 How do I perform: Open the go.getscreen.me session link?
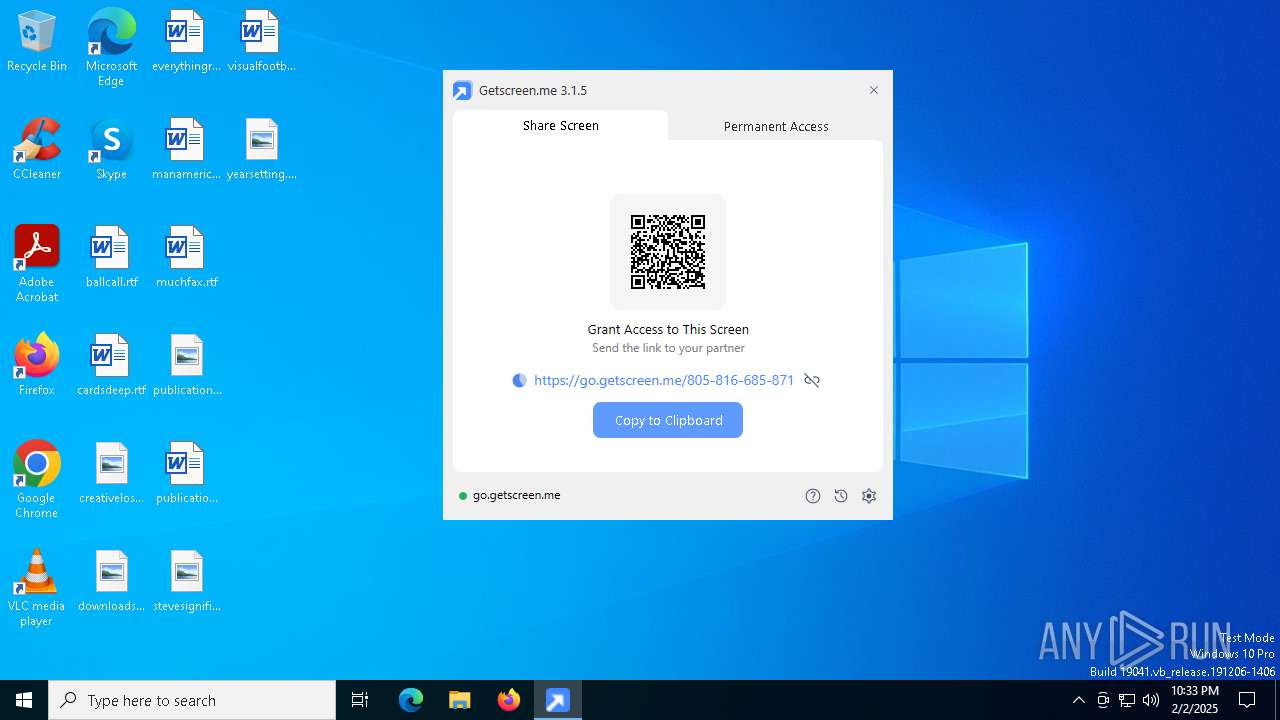[x=664, y=380]
